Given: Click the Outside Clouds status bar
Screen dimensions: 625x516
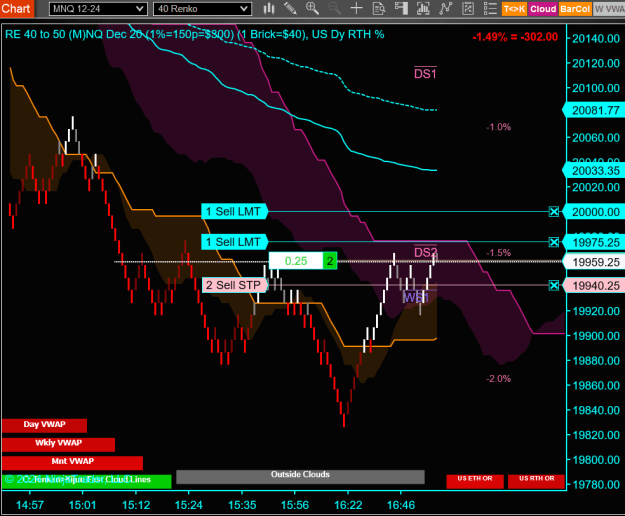Looking at the screenshot, I should tap(300, 477).
